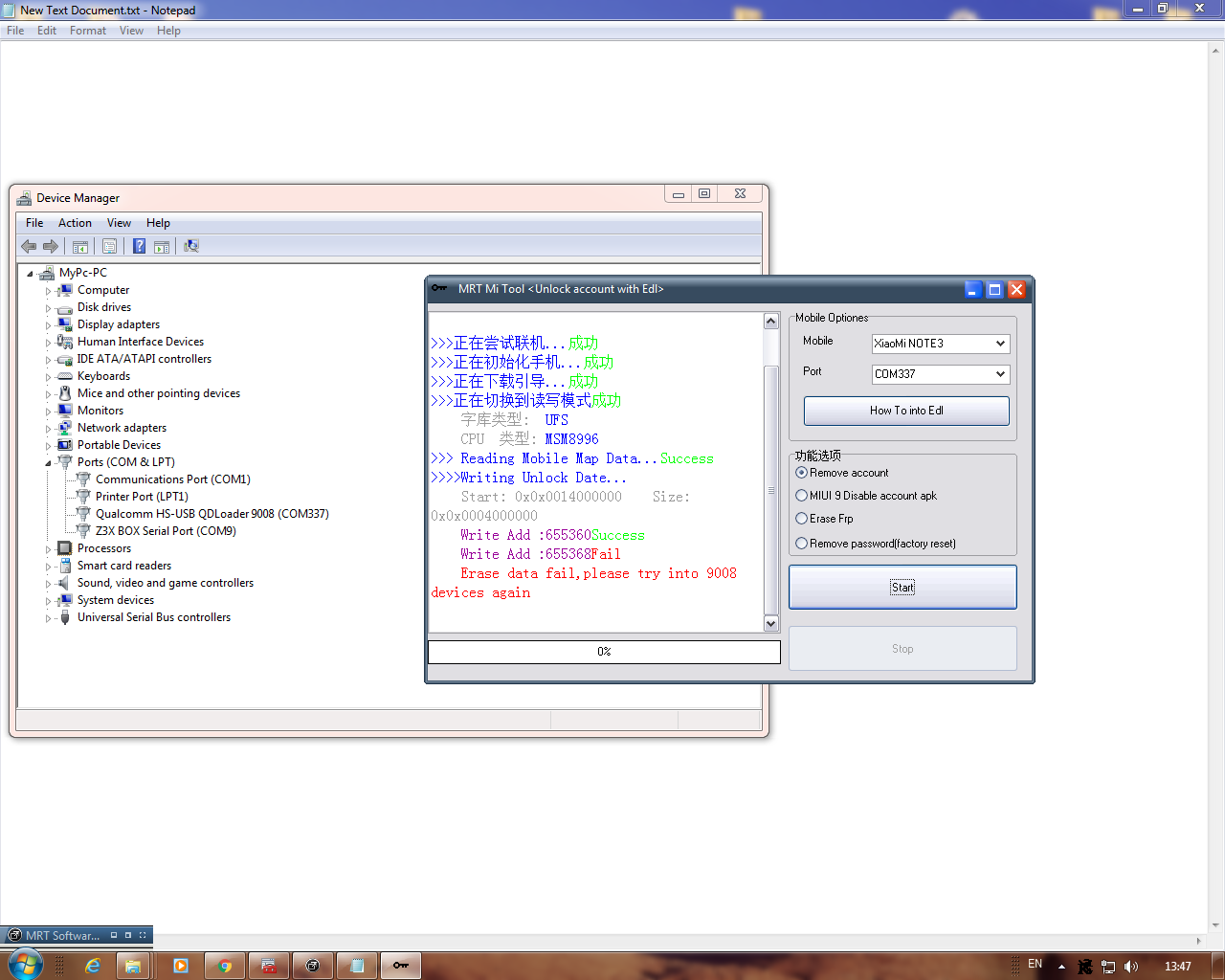1225x980 pixels.
Task: Click the "Erase data fail" error line in log
Action: (584, 583)
